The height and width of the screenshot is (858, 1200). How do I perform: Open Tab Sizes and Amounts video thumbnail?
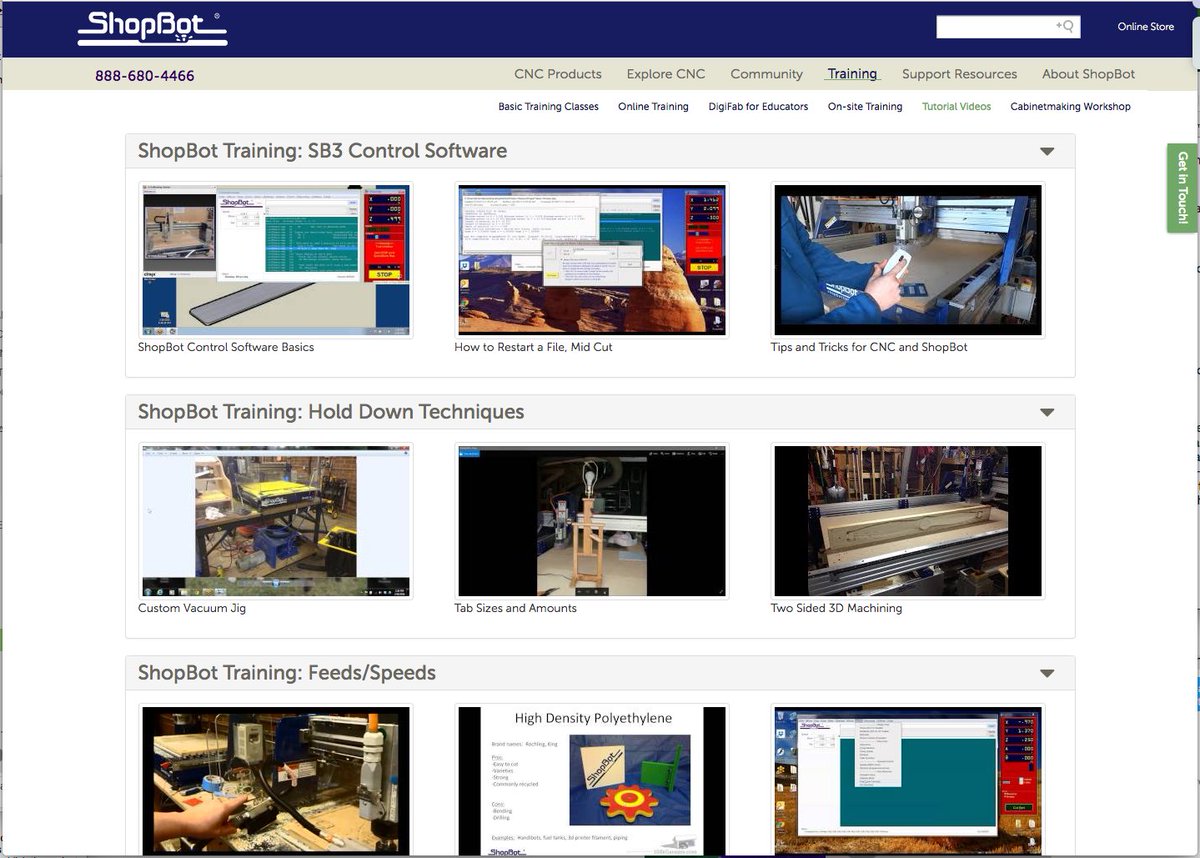tap(592, 521)
